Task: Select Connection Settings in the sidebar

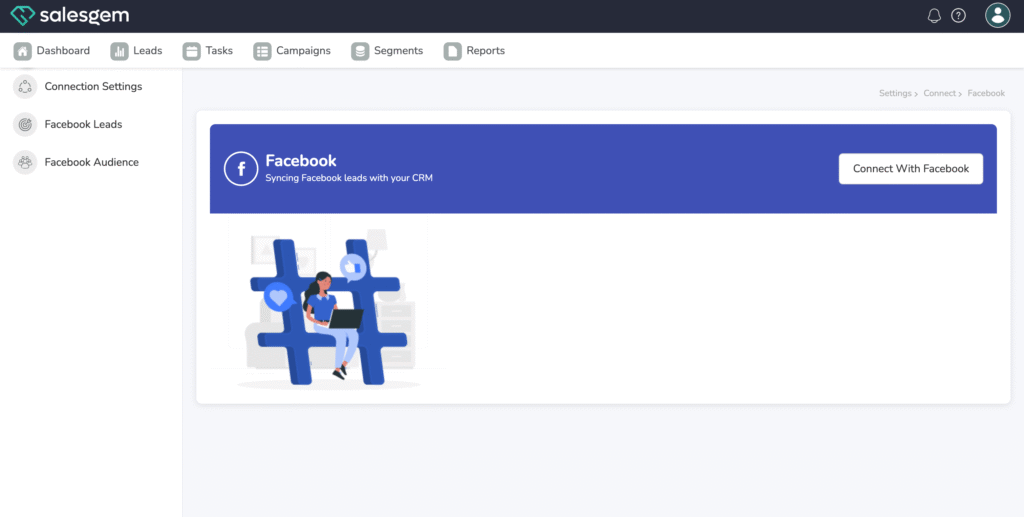Action: tap(93, 87)
